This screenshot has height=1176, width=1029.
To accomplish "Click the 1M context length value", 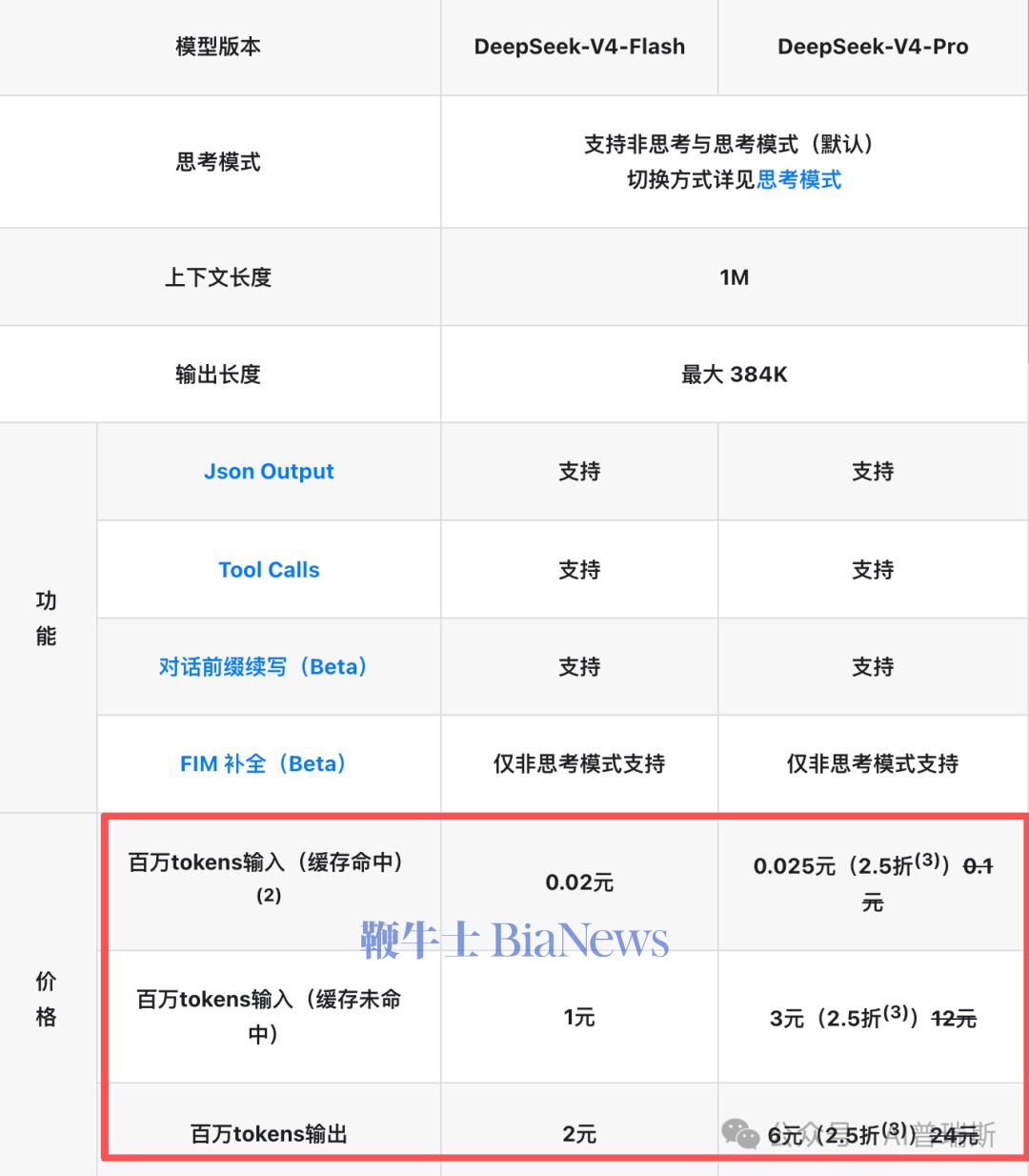I will tap(734, 277).
